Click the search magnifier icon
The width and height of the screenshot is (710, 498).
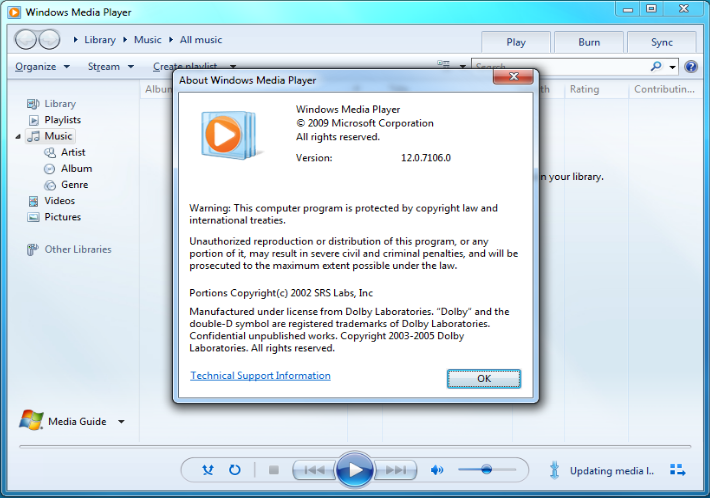pyautogui.click(x=656, y=67)
